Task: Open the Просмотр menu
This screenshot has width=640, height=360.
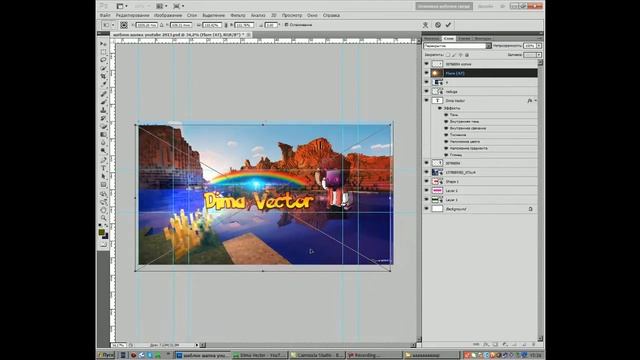Action: tap(292, 16)
